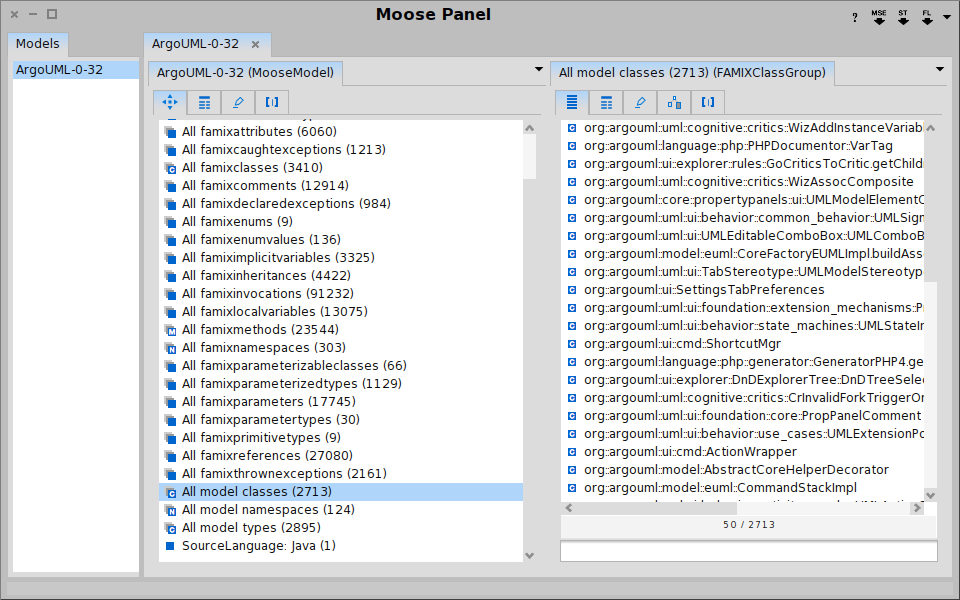Open the MSE import menu button
This screenshot has height=600, width=960.
(x=879, y=17)
